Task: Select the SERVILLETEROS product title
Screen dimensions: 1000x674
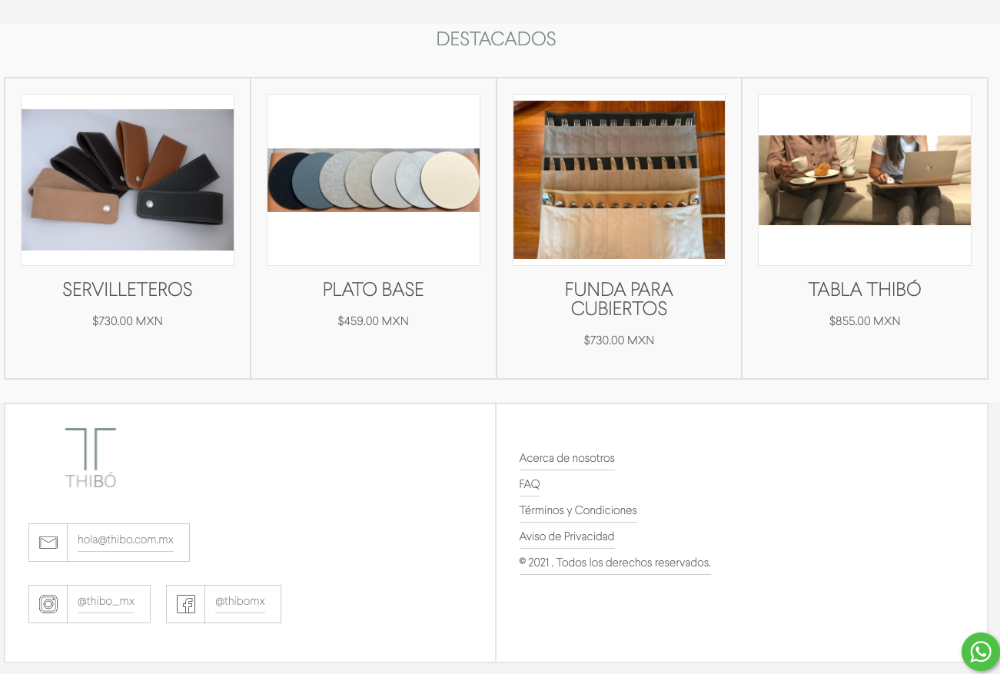Action: [x=127, y=290]
